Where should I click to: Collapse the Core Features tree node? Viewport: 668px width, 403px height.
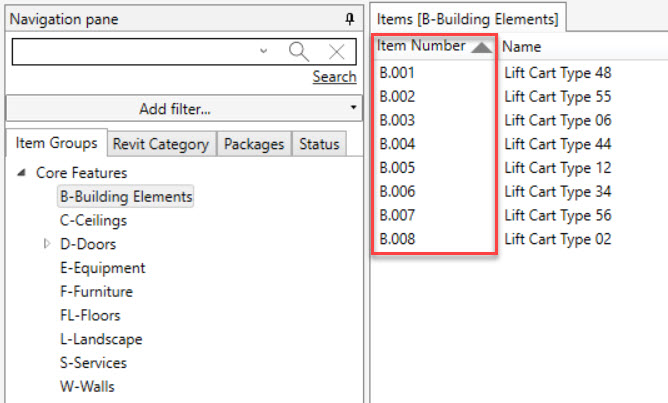(23, 173)
